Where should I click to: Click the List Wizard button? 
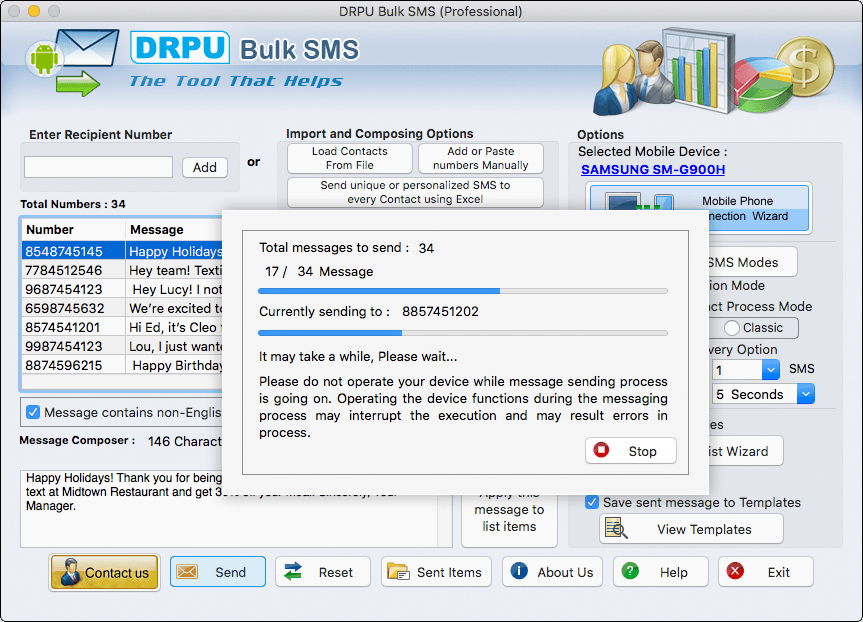pyautogui.click(x=745, y=451)
